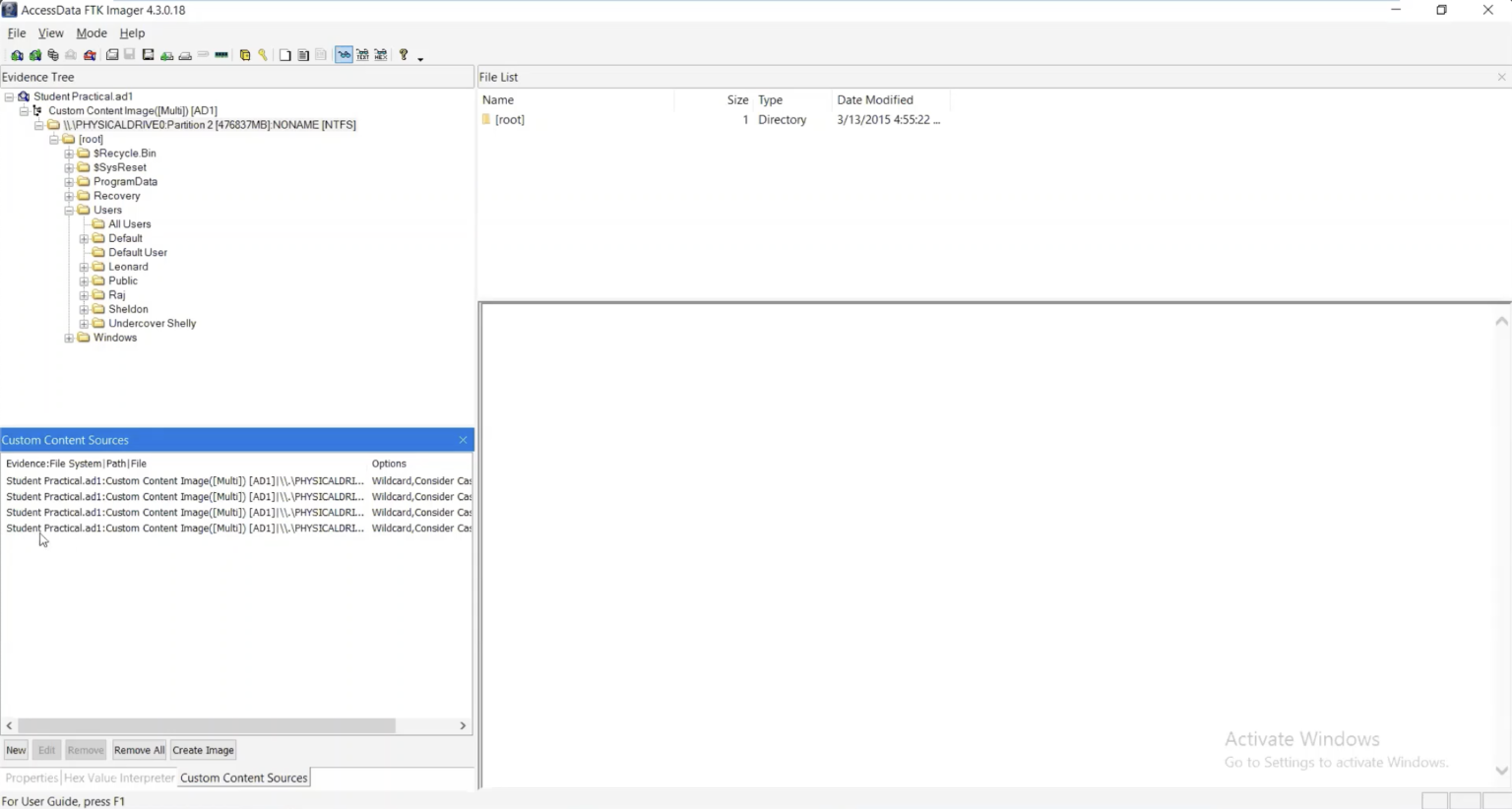Click the Remove All Evidence Items icon
Viewport: 1512px width, 809px height.
(x=91, y=55)
